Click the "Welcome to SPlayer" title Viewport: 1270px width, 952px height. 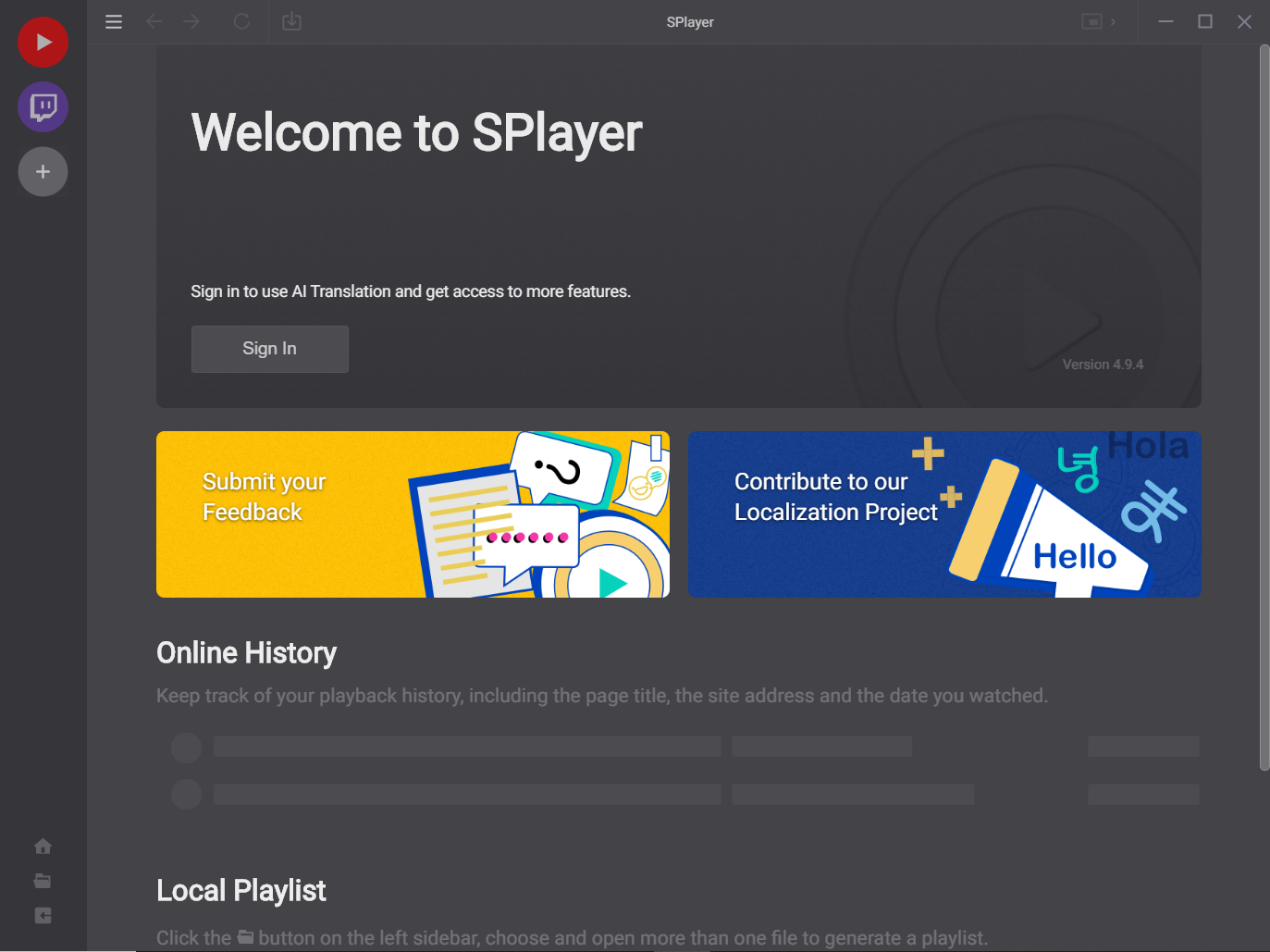coord(416,133)
